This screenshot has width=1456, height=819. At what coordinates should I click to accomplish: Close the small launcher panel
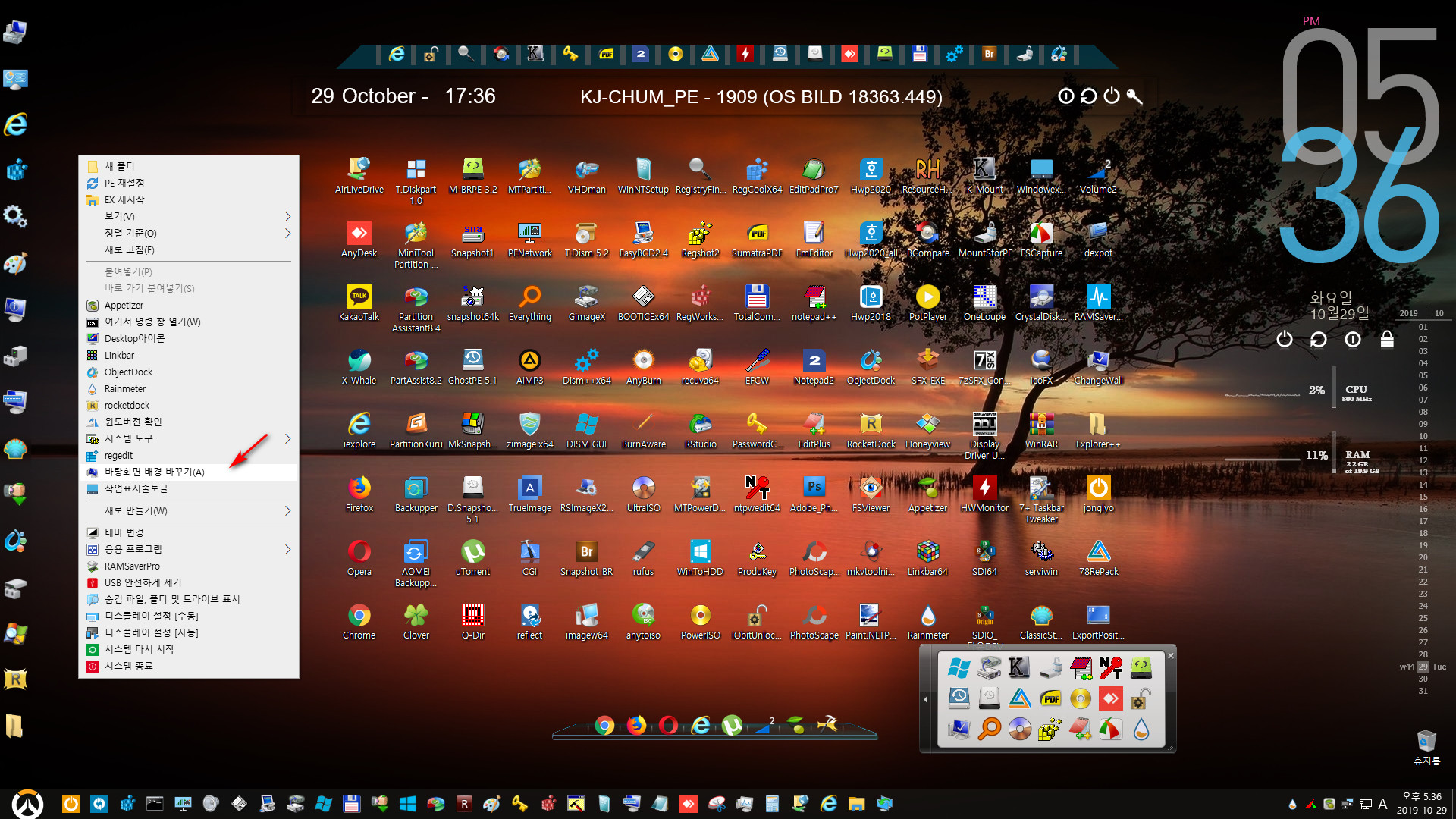1170,655
